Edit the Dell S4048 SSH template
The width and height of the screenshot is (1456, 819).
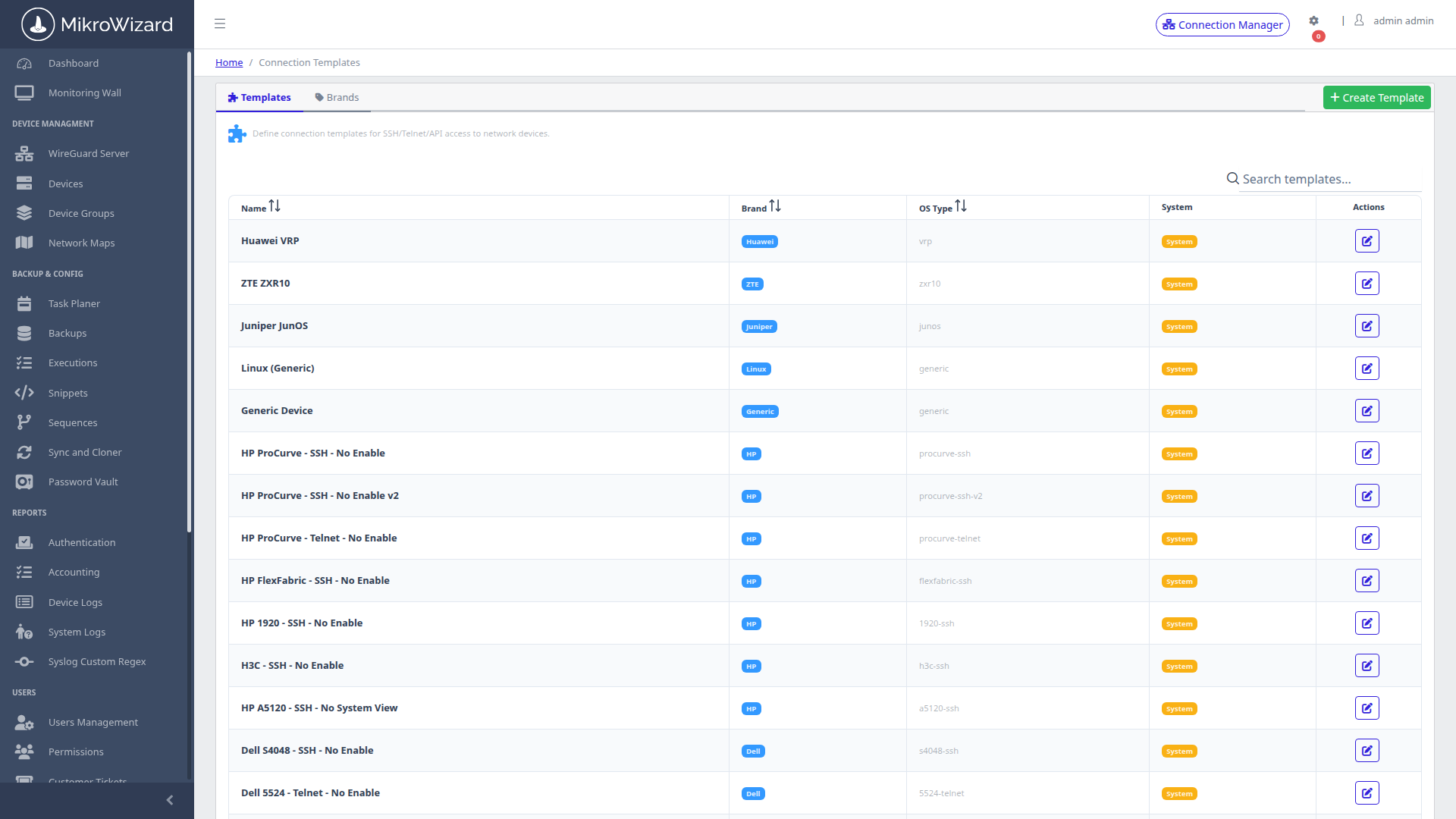pyautogui.click(x=1367, y=751)
